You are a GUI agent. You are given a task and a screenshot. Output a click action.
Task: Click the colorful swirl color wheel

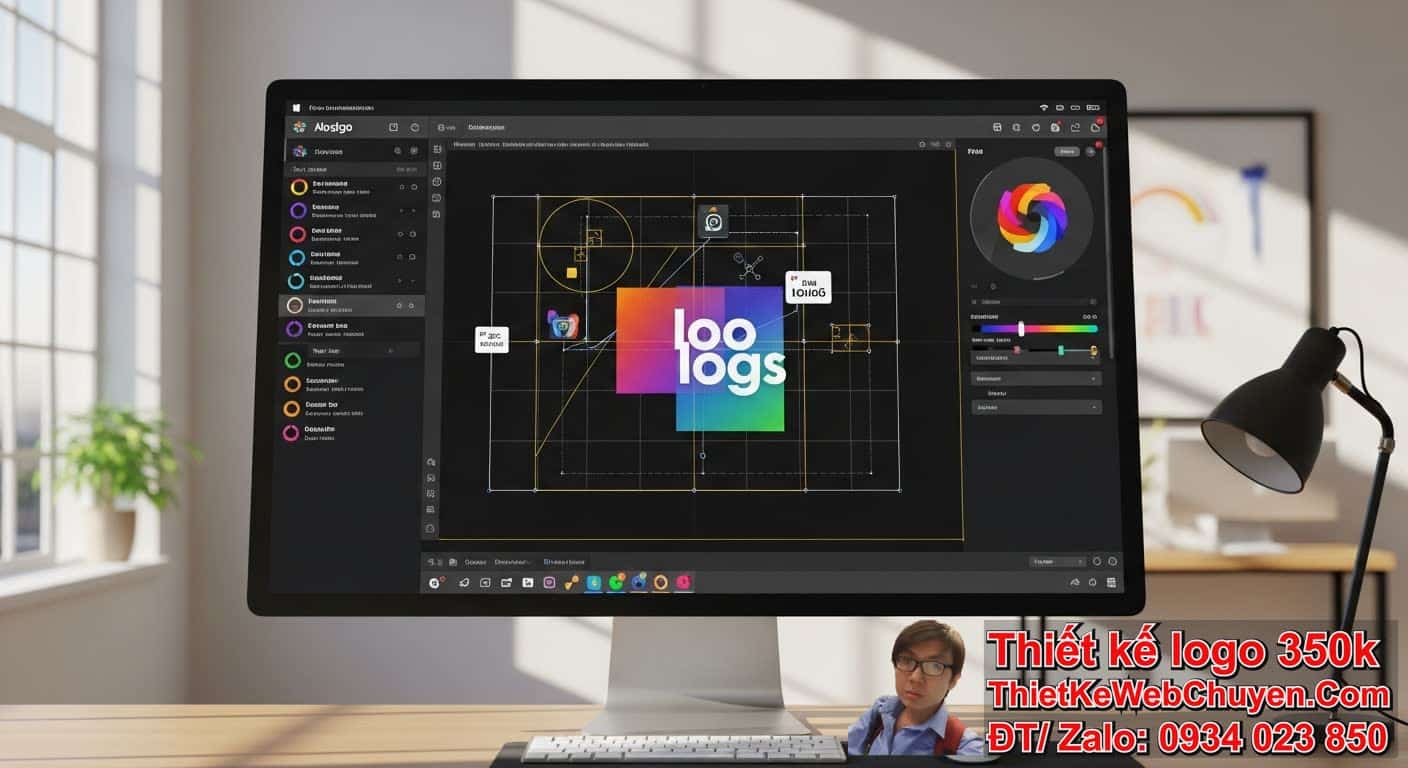(1033, 218)
